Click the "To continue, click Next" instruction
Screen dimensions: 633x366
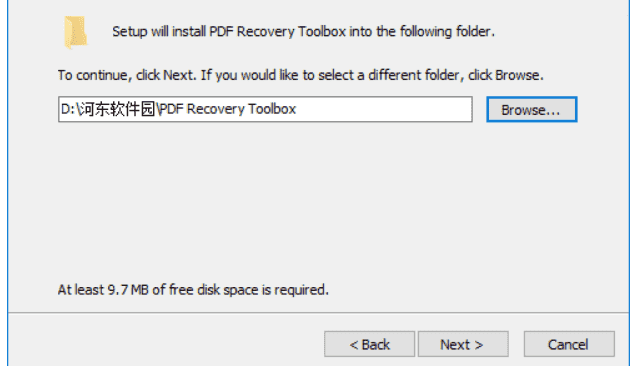point(126,75)
